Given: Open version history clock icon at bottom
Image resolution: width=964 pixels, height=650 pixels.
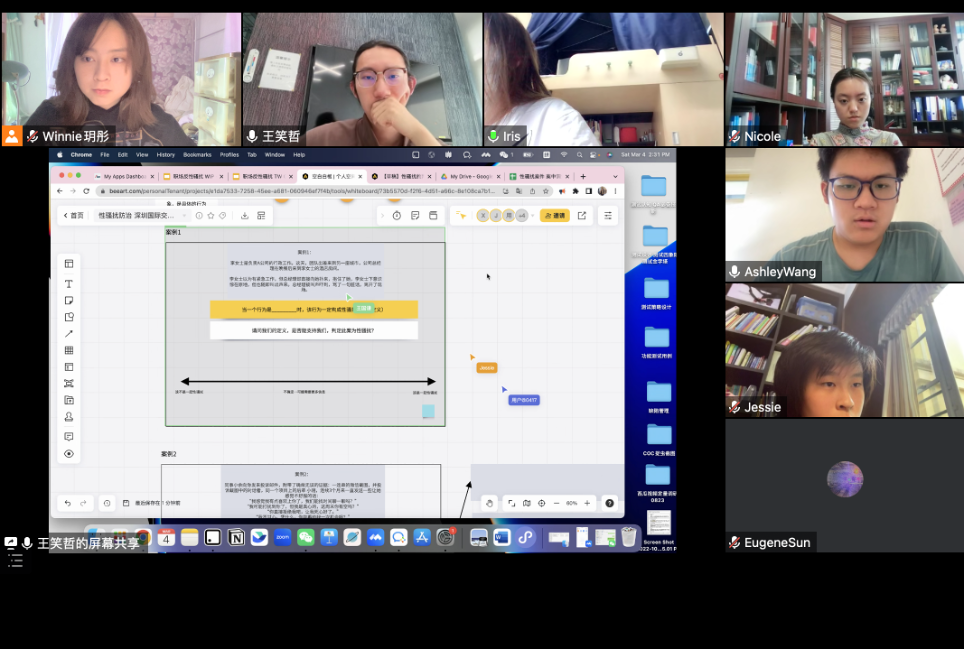Looking at the screenshot, I should (x=107, y=503).
